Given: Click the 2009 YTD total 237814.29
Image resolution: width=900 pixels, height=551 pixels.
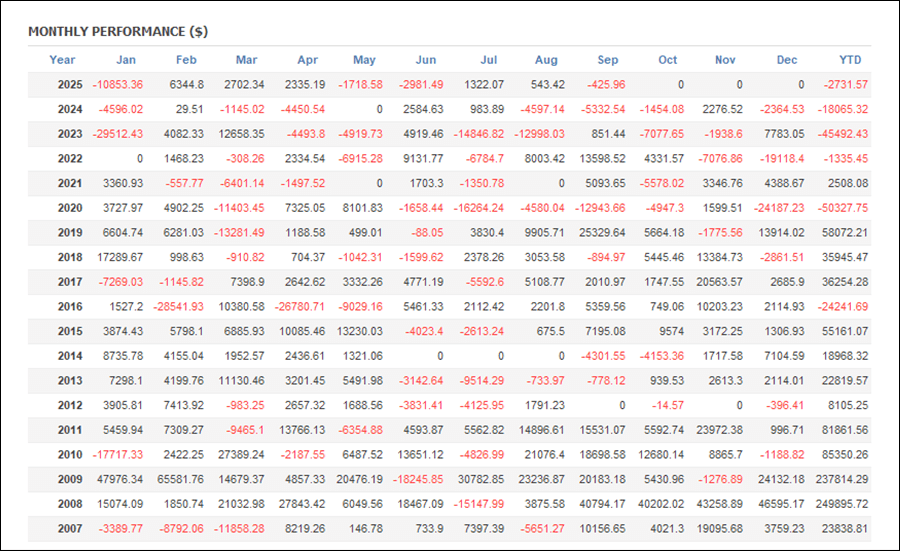Looking at the screenshot, I should pyautogui.click(x=838, y=479).
